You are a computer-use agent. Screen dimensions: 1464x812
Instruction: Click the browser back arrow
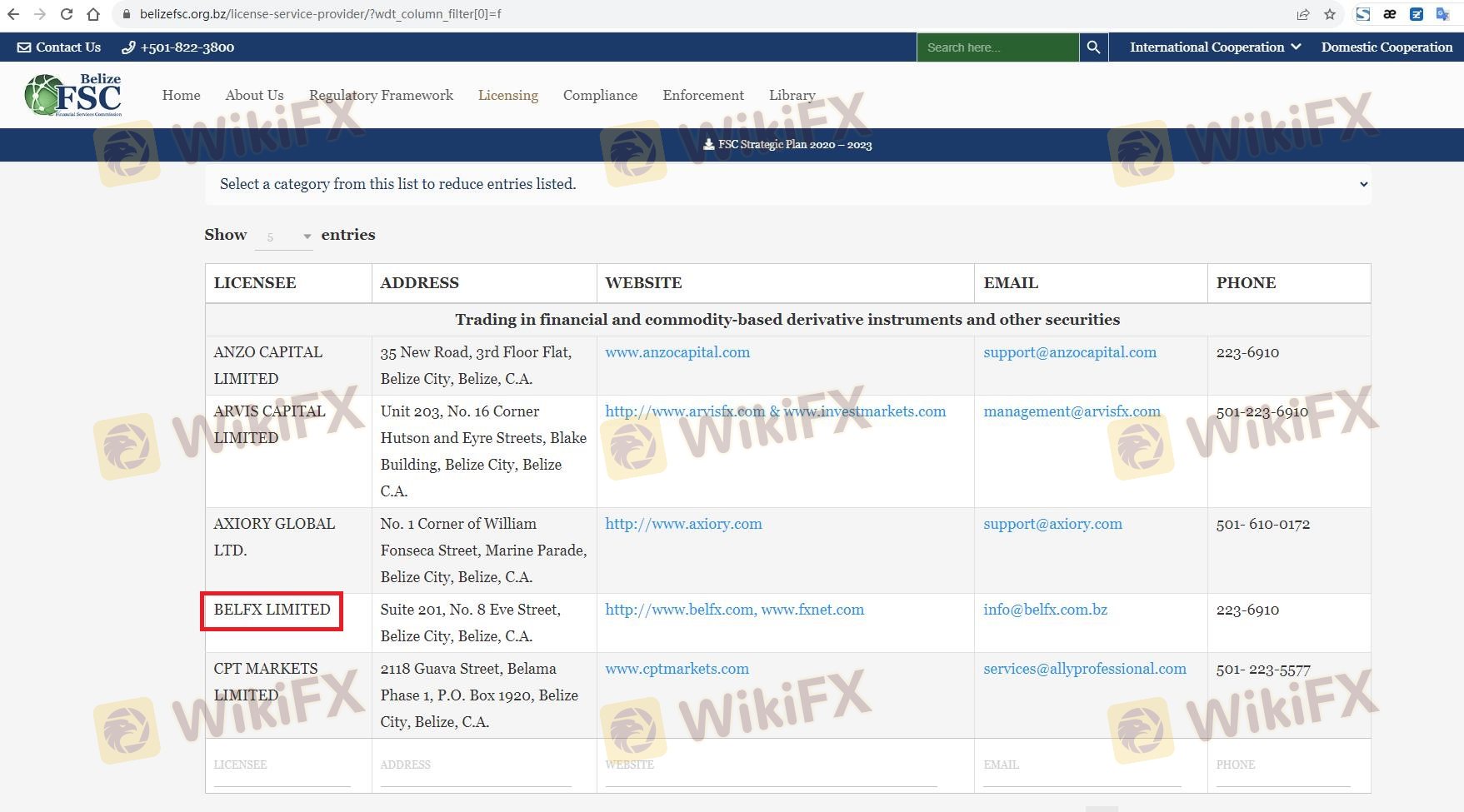[x=13, y=14]
